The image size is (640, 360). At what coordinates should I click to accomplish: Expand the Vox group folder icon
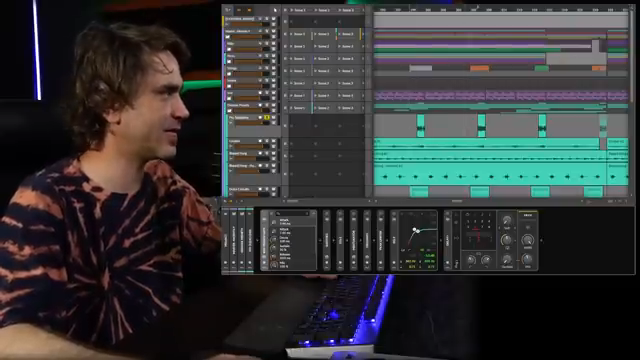(x=229, y=98)
